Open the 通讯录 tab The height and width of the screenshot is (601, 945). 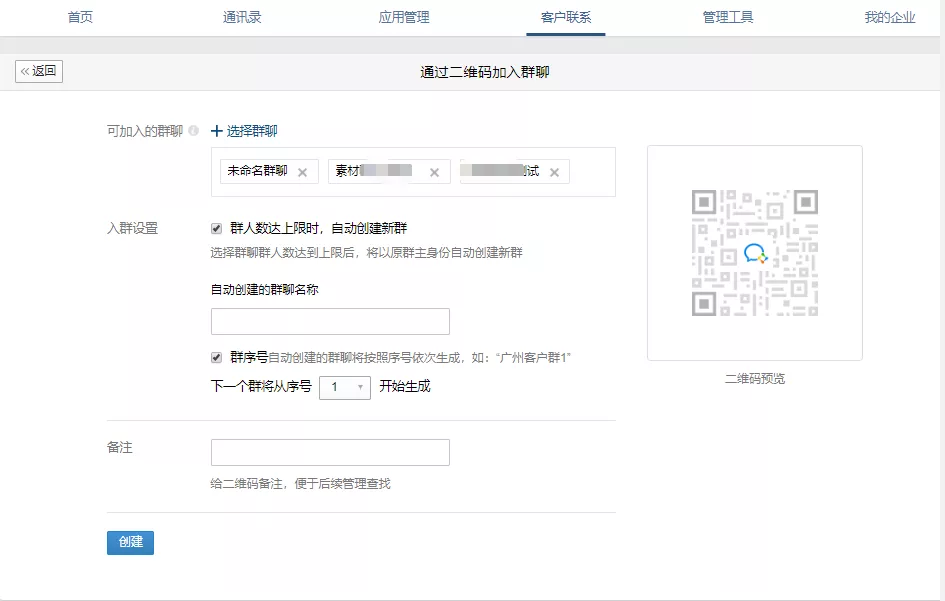coord(241,17)
